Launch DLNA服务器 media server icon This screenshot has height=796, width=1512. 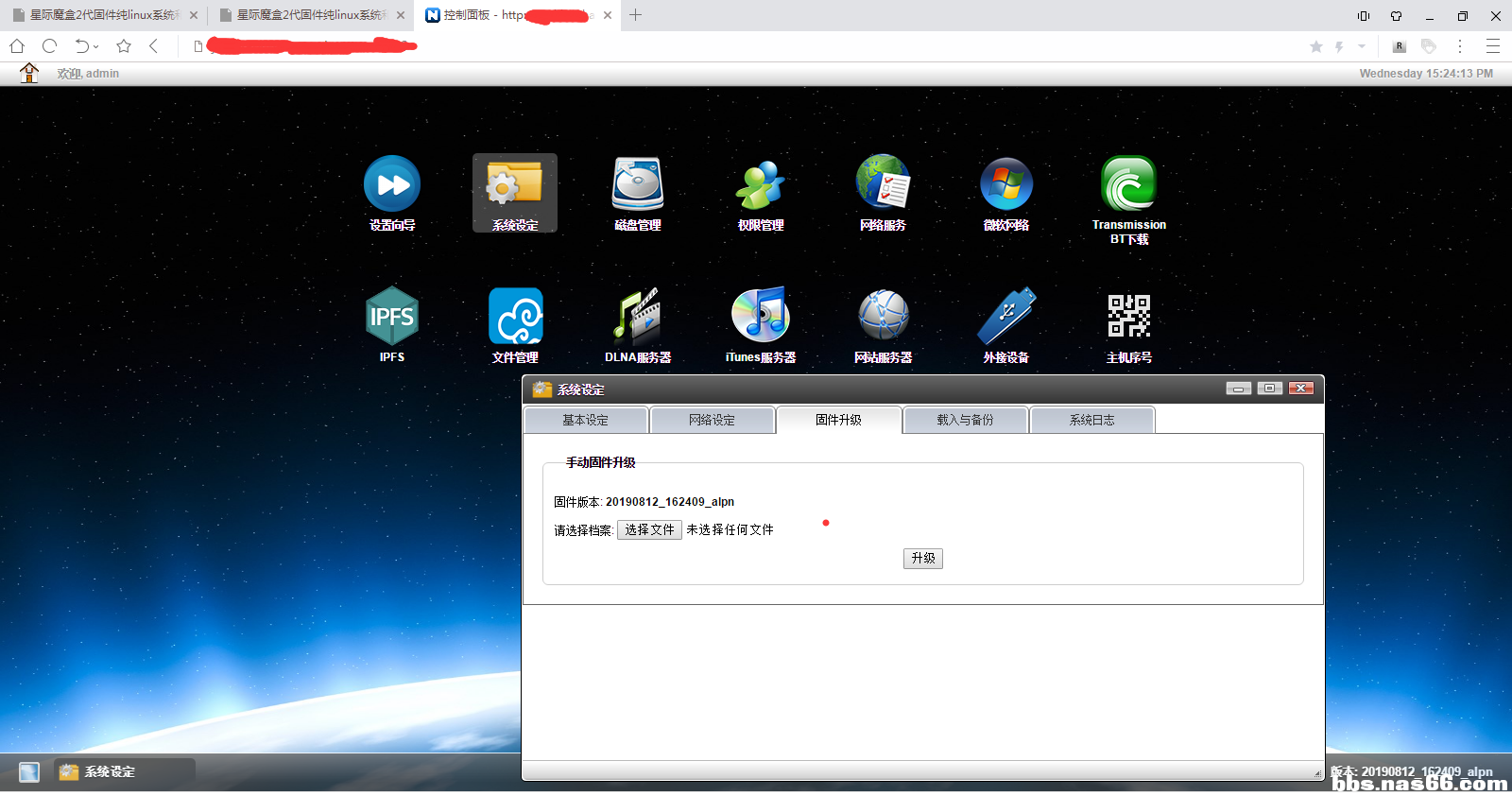coord(638,317)
